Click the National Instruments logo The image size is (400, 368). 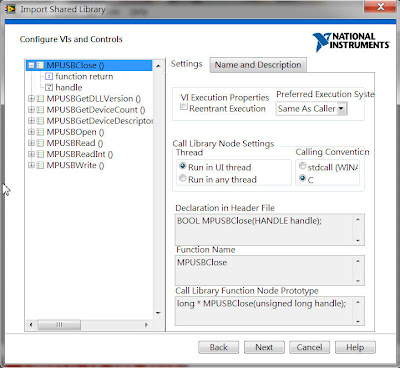[x=351, y=42]
